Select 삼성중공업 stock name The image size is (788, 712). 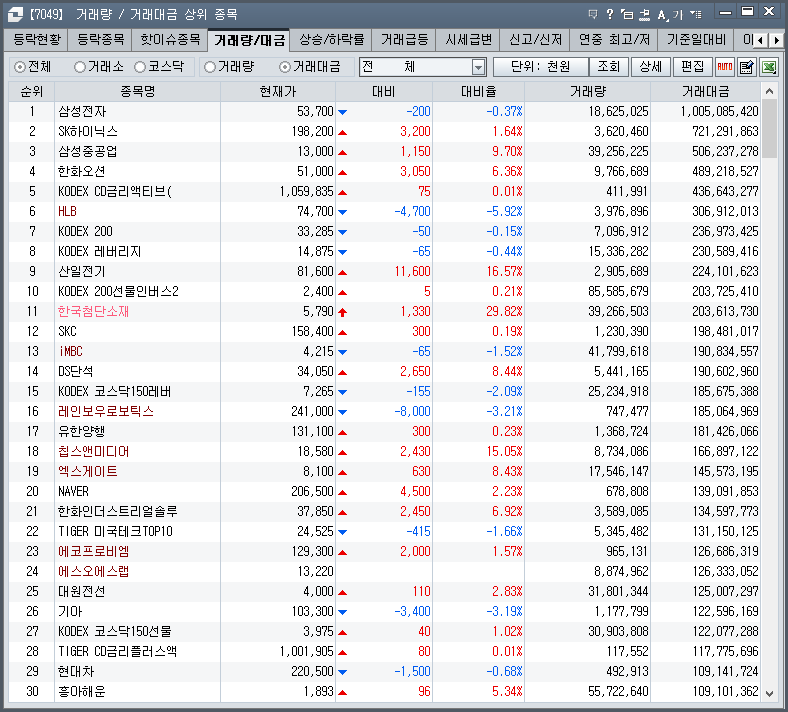[x=88, y=152]
